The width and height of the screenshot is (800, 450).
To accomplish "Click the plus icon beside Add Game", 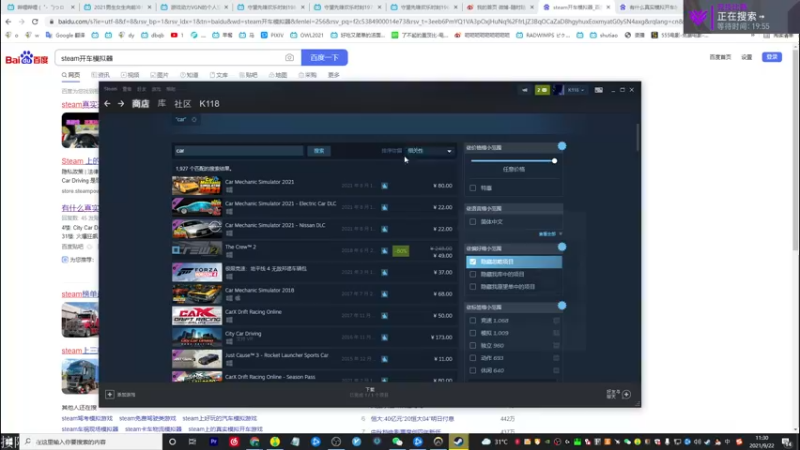I will (x=110, y=394).
